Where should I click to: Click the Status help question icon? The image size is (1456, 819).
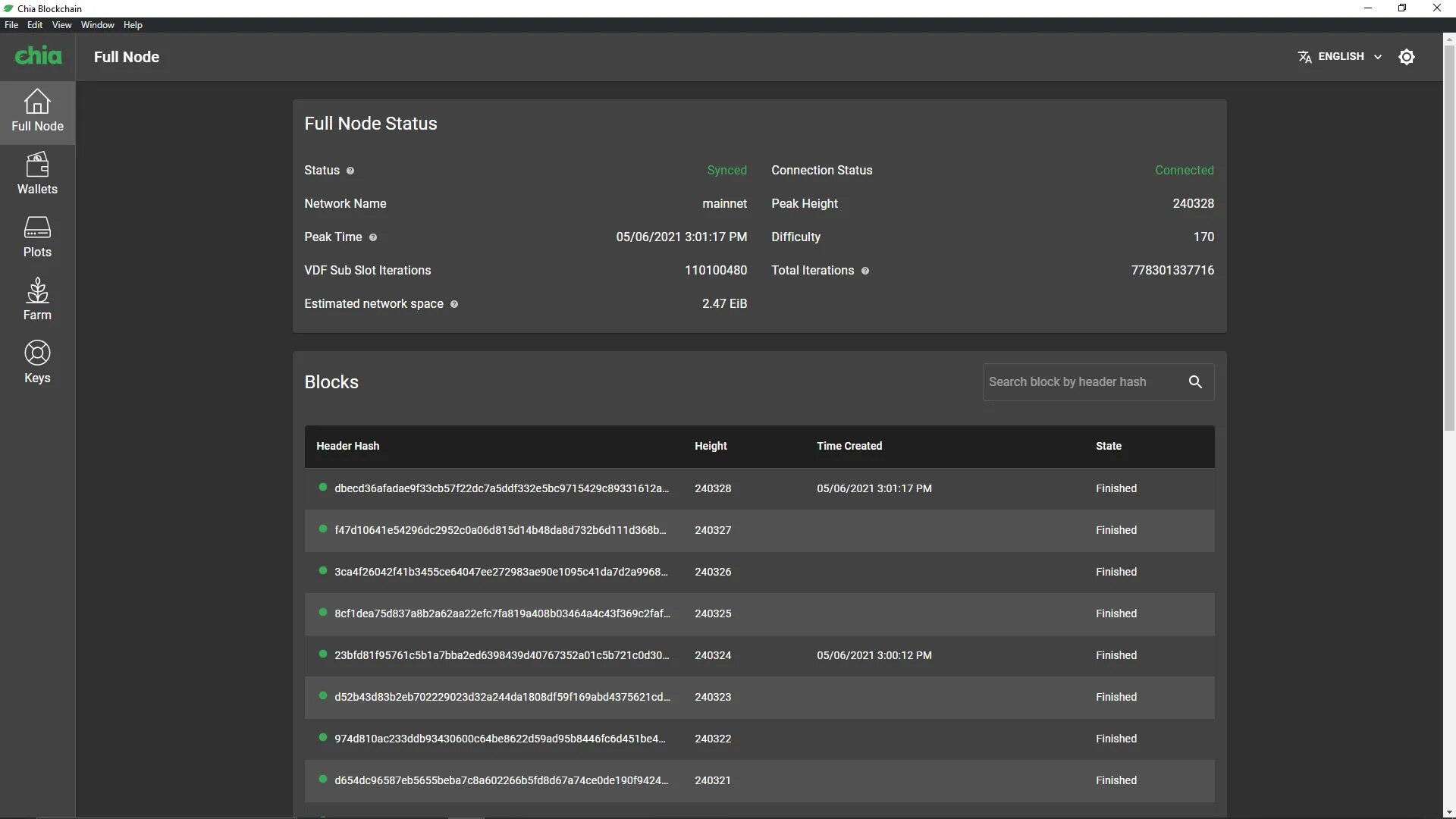tap(350, 171)
